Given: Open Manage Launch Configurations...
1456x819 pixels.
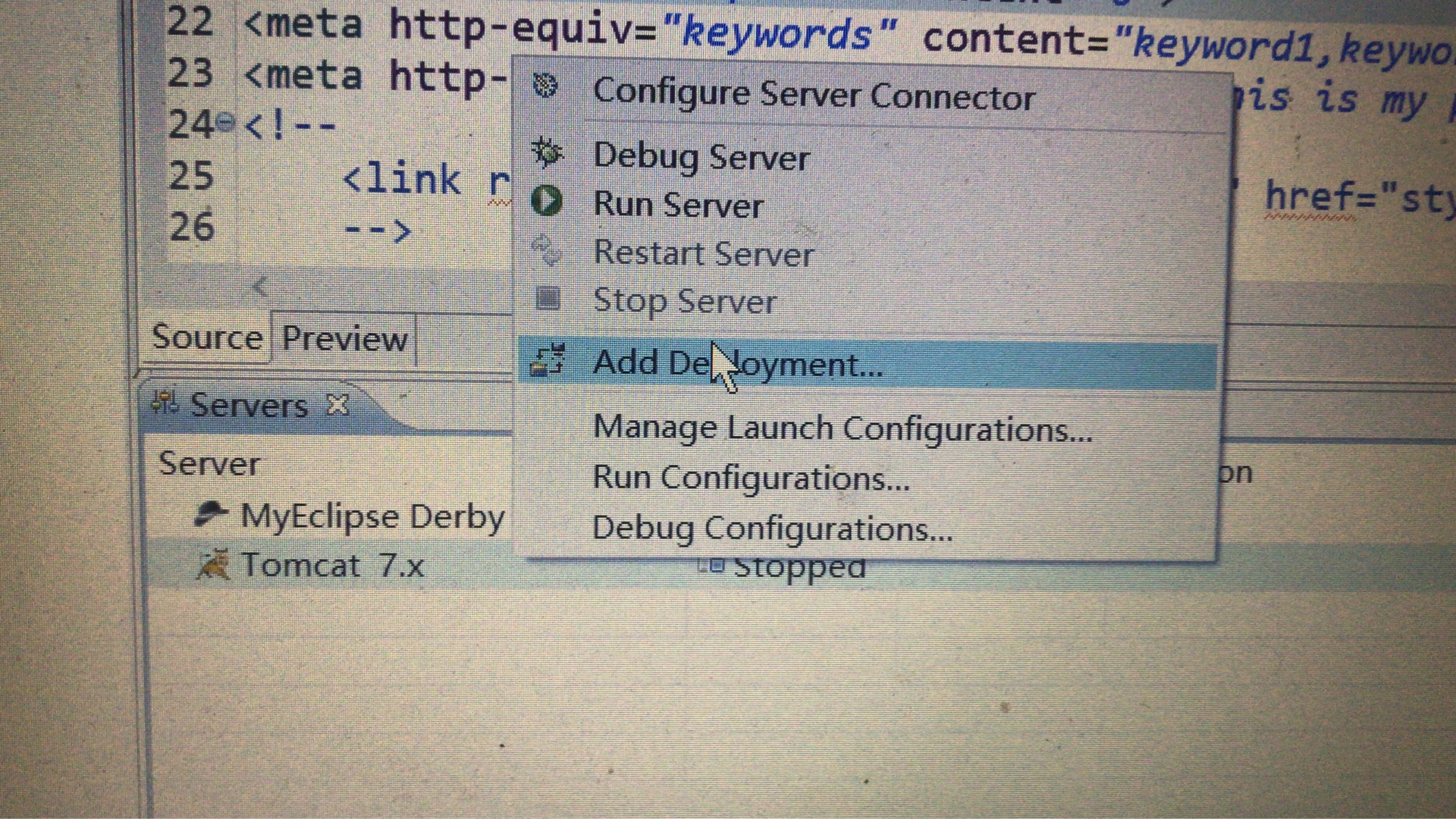Looking at the screenshot, I should click(x=842, y=428).
